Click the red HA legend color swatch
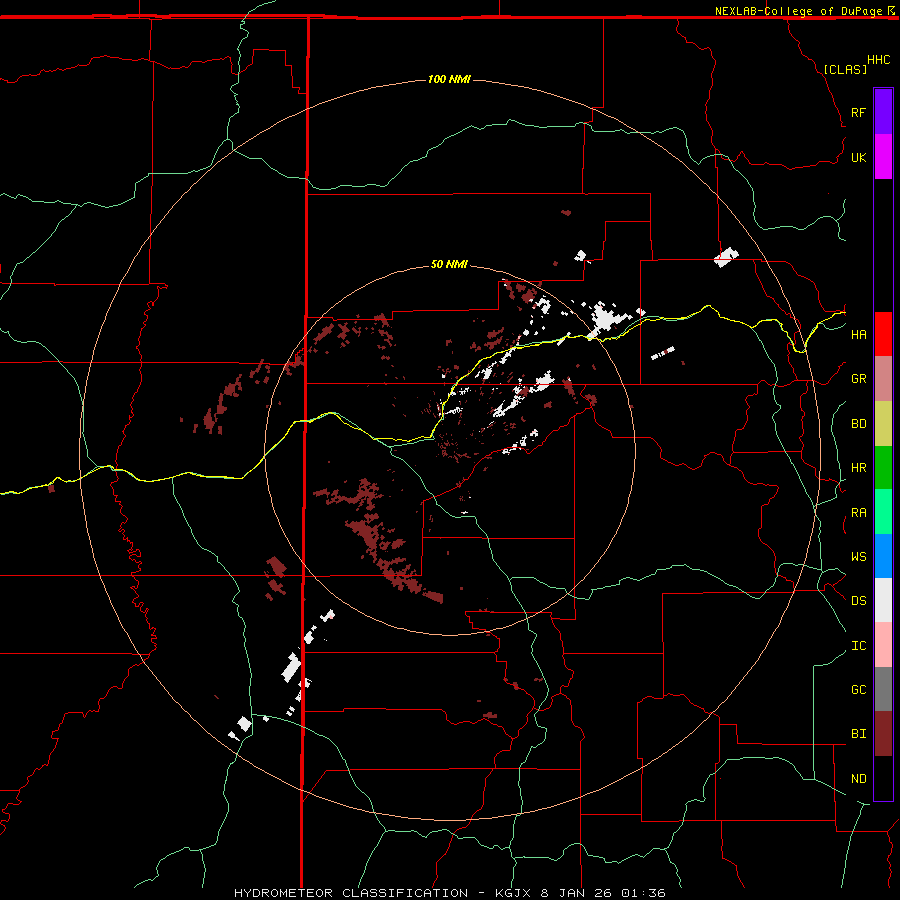This screenshot has width=900, height=900. (883, 334)
